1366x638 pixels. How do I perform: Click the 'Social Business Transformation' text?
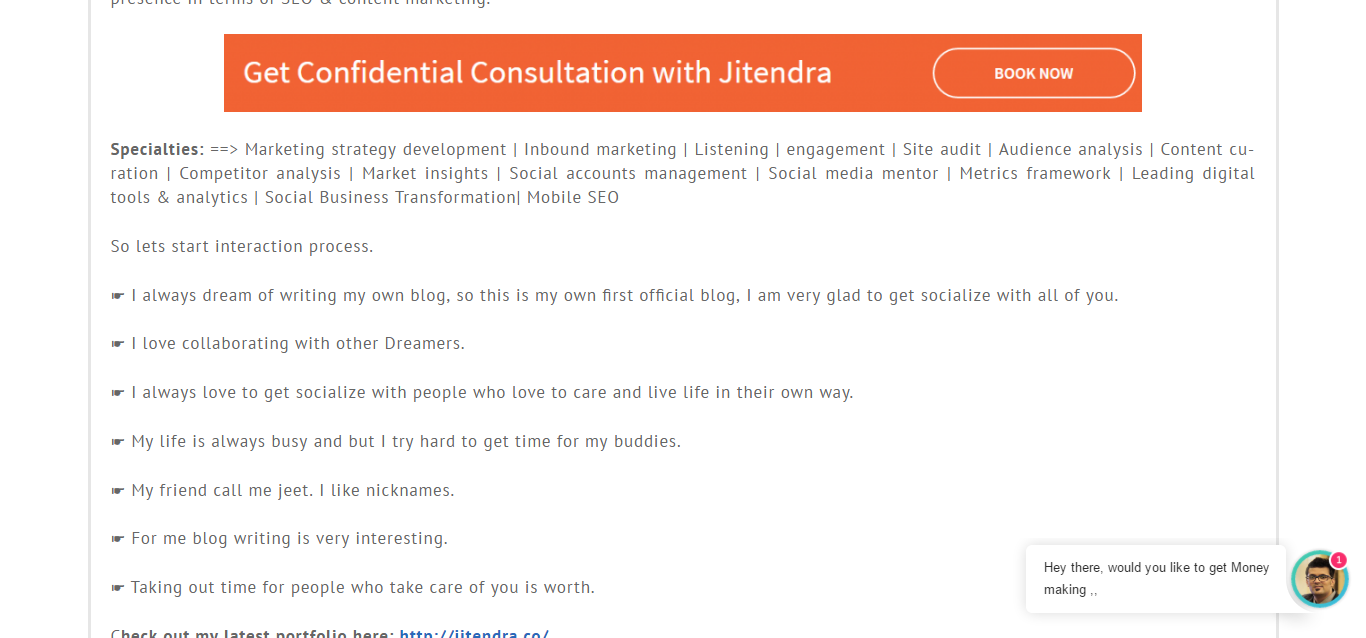point(390,197)
